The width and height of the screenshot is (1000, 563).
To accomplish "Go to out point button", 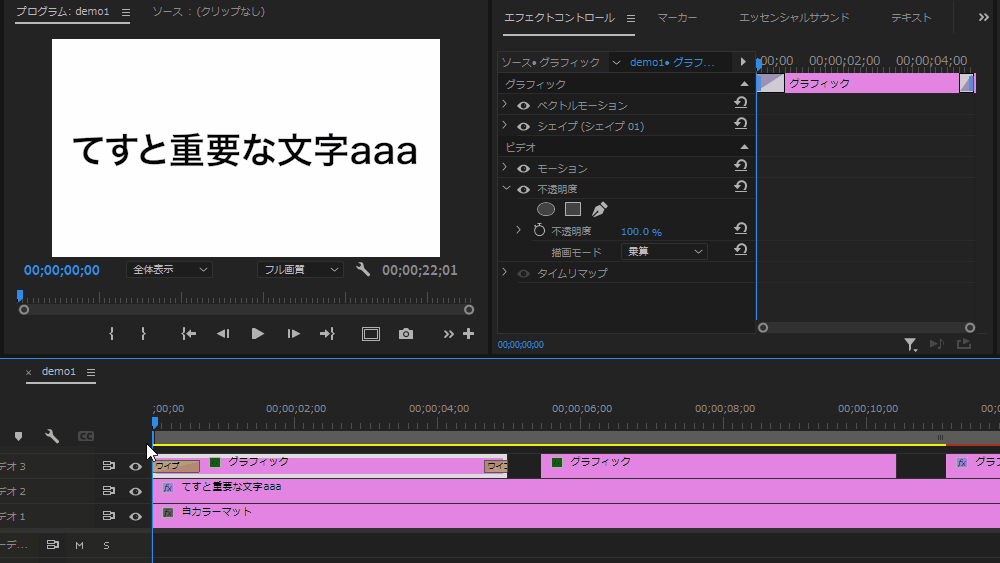I will point(327,333).
